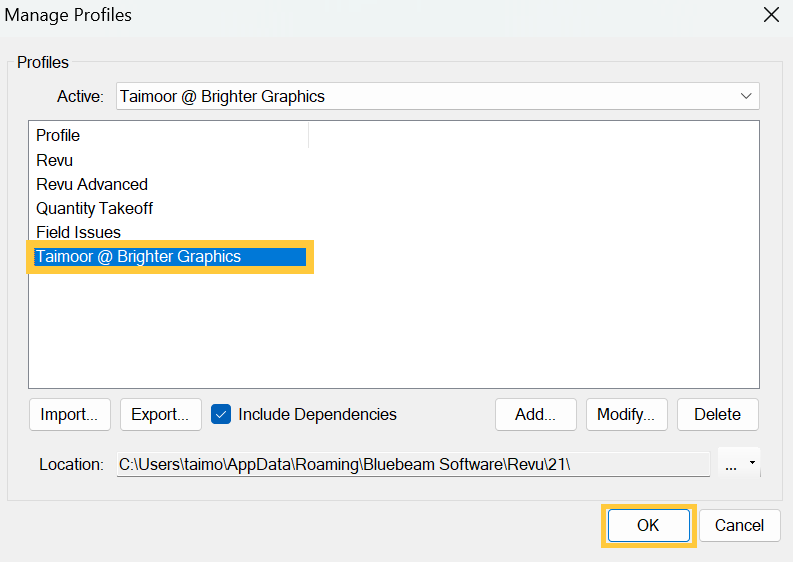
Task: Click the Active combo box profile name text
Action: [222, 96]
